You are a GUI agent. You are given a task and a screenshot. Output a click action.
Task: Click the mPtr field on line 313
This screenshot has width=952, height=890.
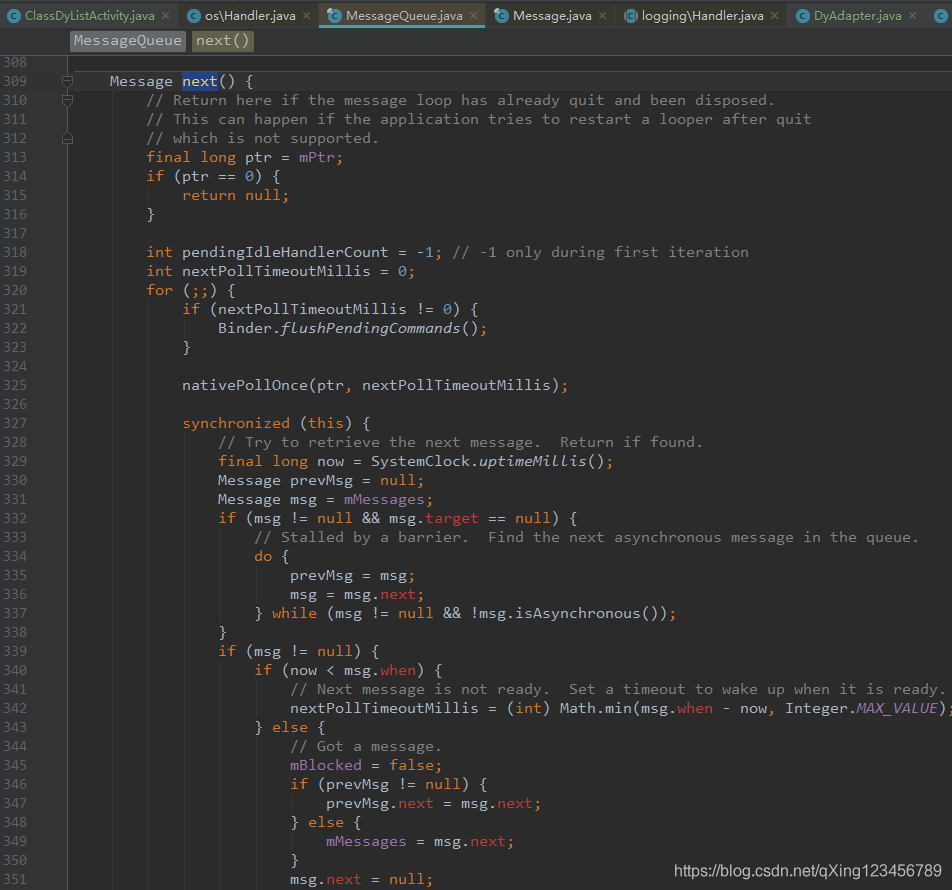point(316,157)
